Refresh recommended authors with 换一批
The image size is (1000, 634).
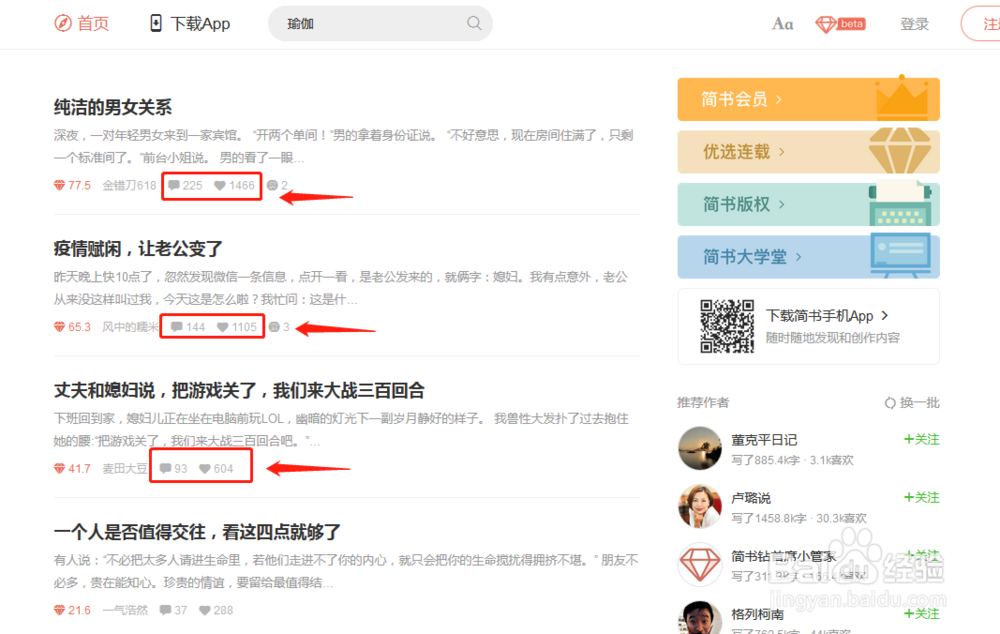coord(912,403)
